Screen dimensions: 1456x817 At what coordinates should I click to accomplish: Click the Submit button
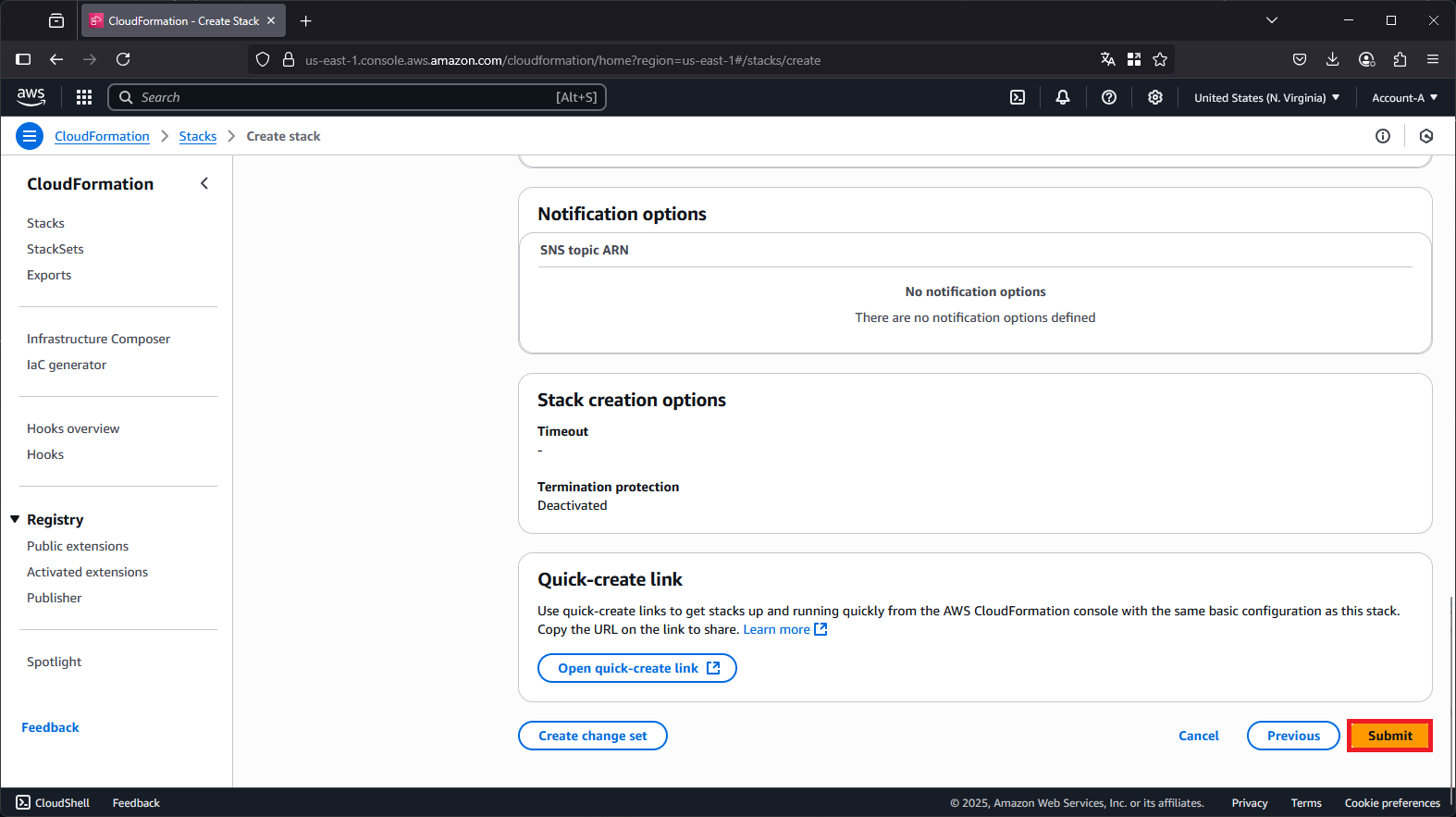click(x=1389, y=736)
